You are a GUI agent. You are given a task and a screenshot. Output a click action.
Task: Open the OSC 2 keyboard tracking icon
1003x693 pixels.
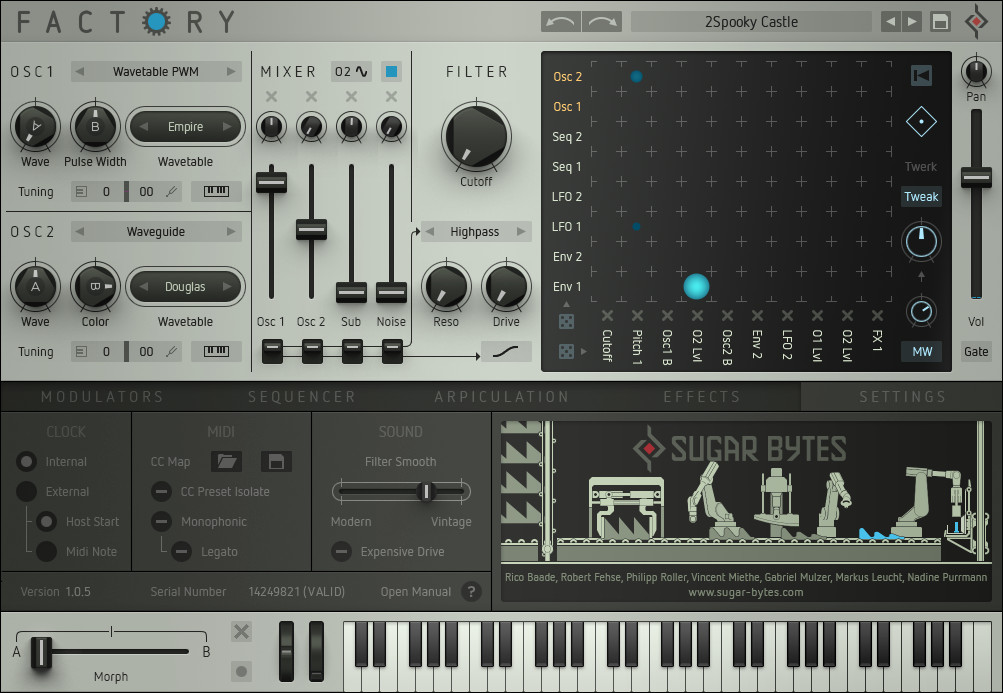click(x=216, y=351)
